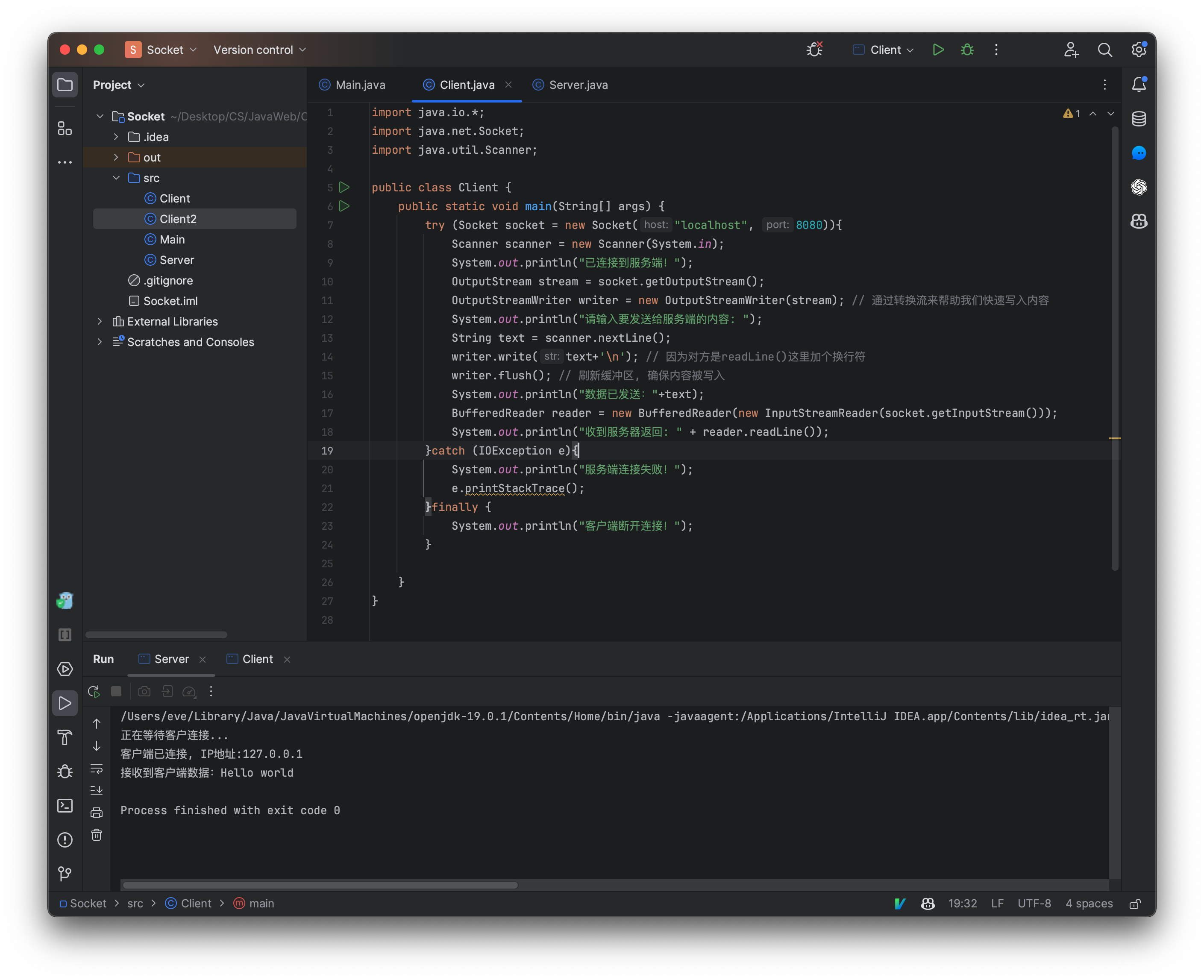Viewport: 1204px width, 980px height.
Task: Expand the External Libraries node
Action: pos(100,321)
